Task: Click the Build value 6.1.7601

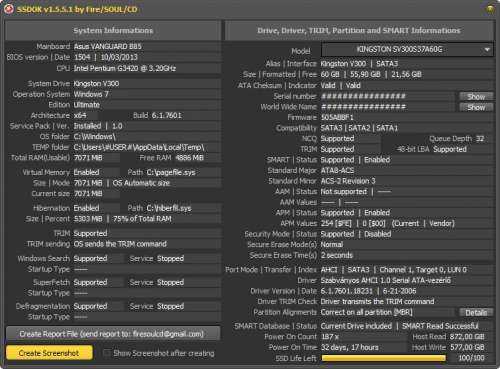Action: point(167,115)
